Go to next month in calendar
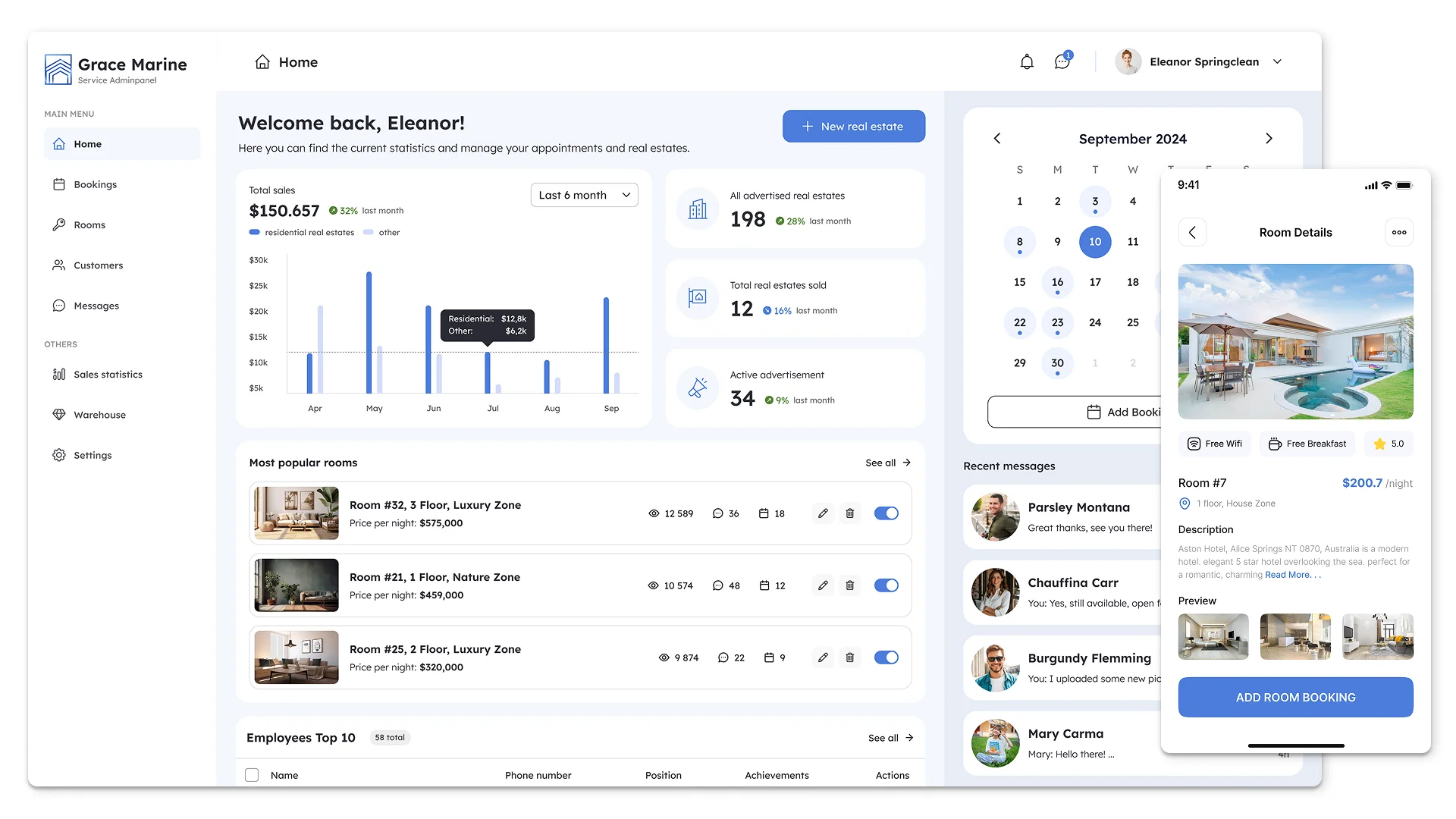Screen dimensions: 1456x819 click(x=1269, y=138)
